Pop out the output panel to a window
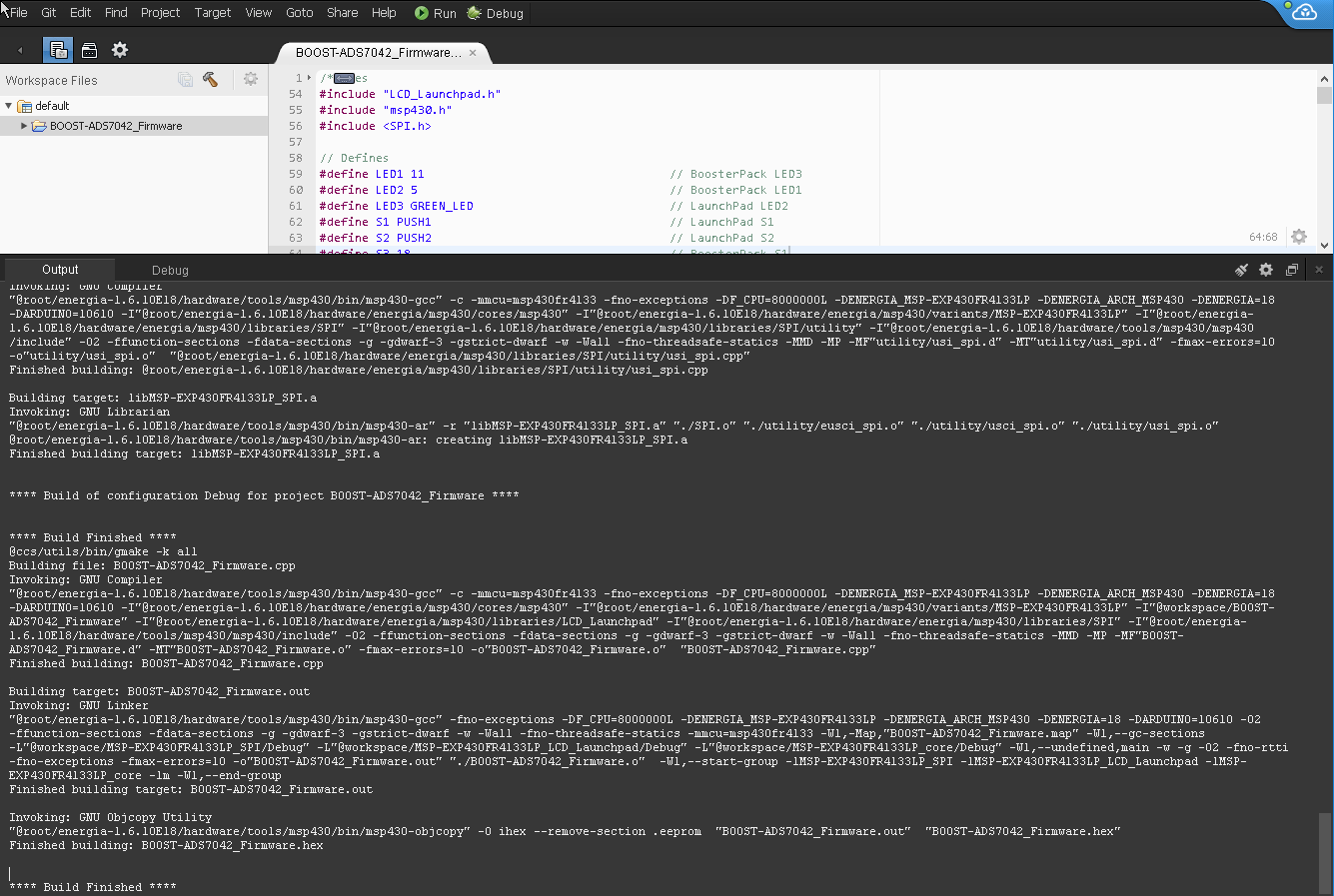1334x896 pixels. [1292, 270]
